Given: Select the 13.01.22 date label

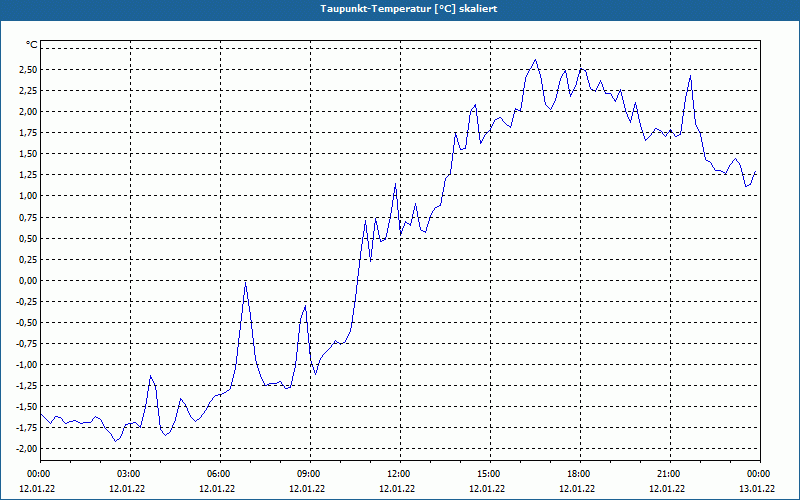Looking at the screenshot, I should (x=757, y=489).
